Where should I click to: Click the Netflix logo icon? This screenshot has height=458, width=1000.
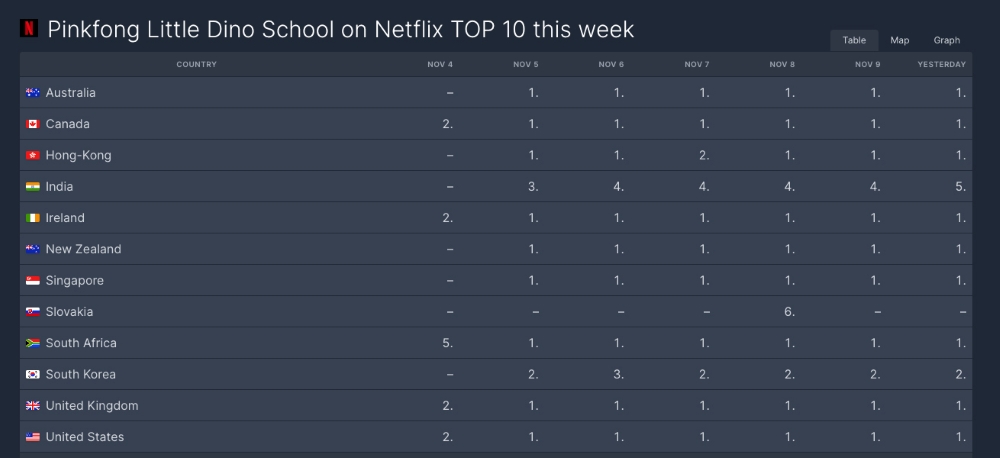(29, 28)
